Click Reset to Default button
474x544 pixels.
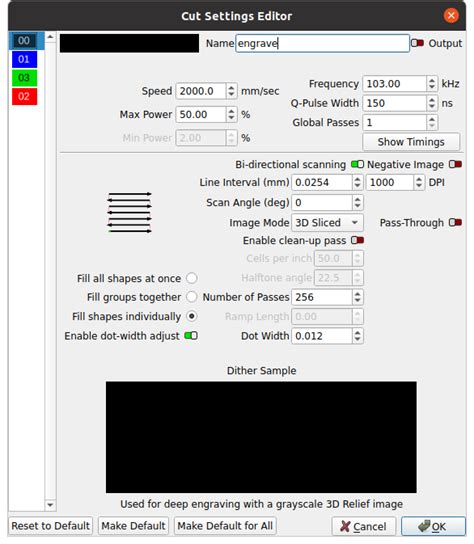[51, 526]
